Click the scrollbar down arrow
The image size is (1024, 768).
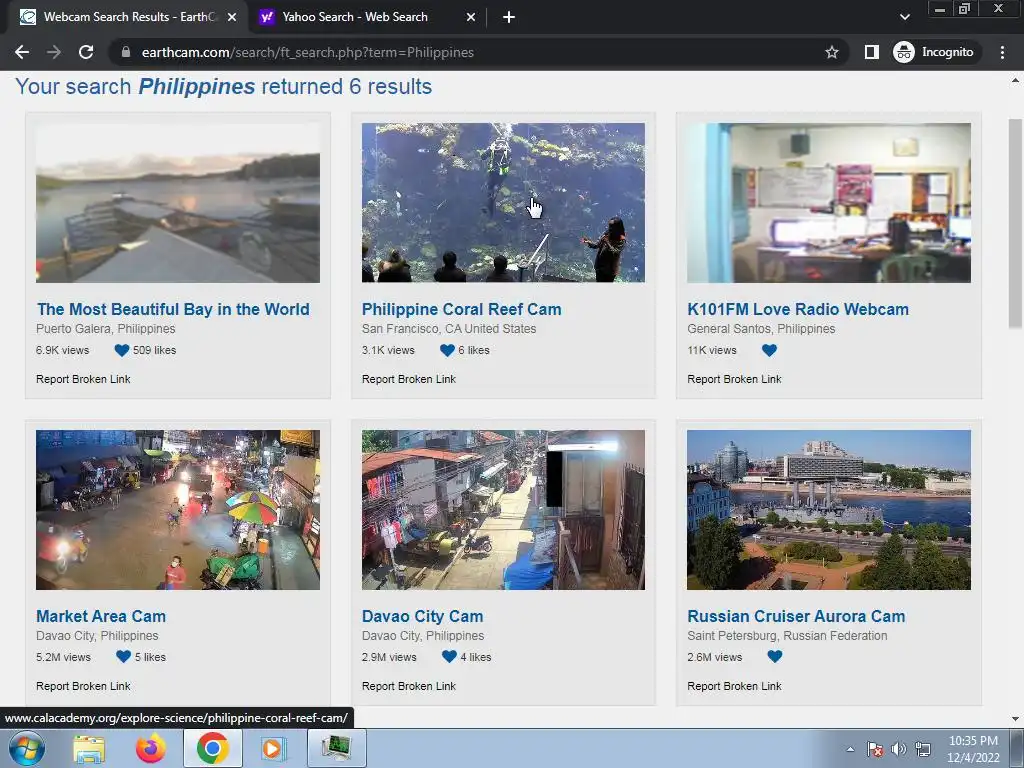coord(1015,719)
